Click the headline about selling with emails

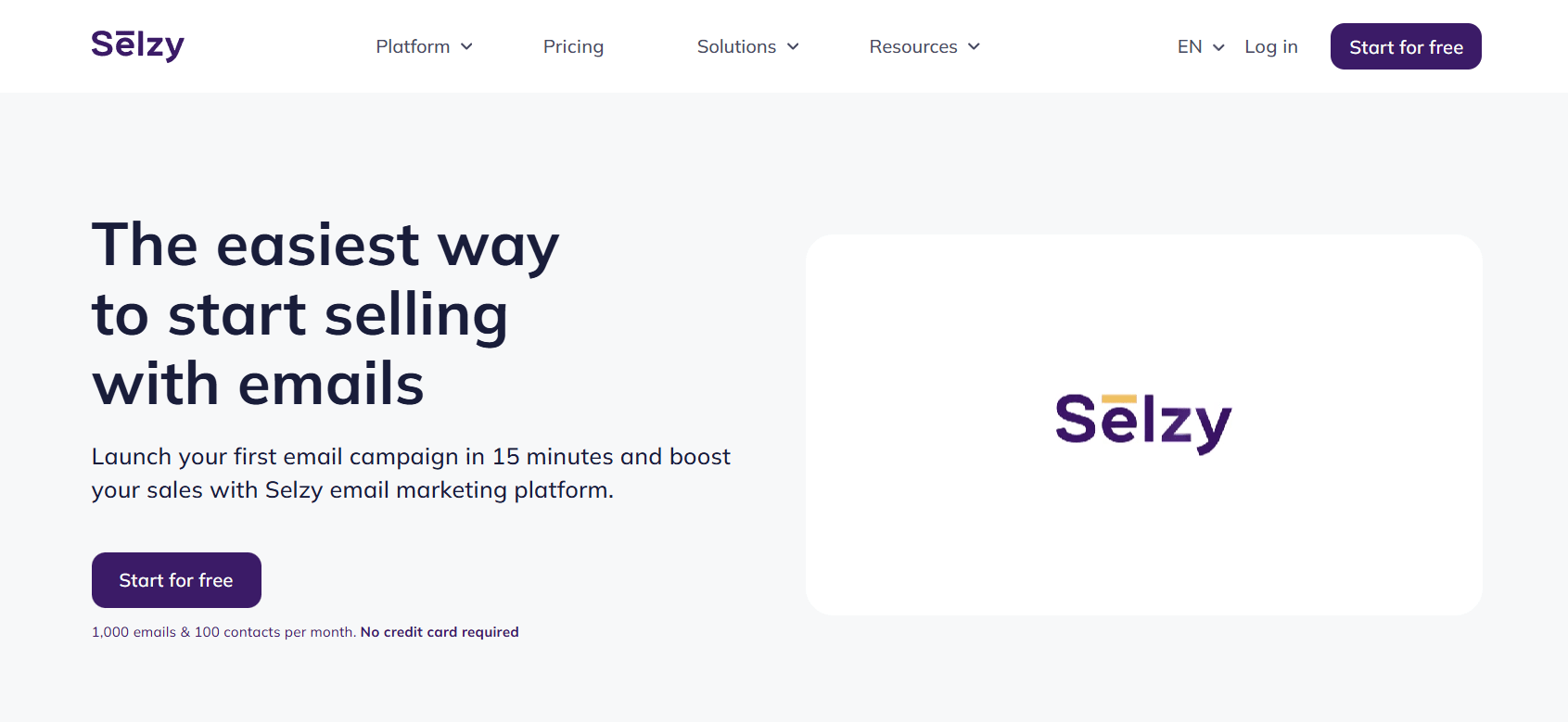click(325, 313)
